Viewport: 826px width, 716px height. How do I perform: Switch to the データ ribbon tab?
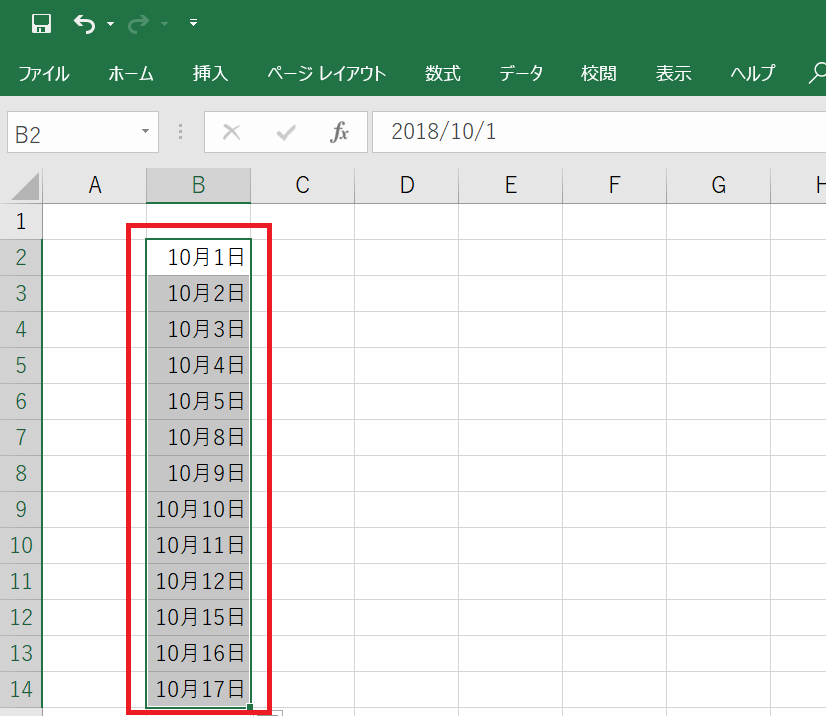(x=521, y=73)
